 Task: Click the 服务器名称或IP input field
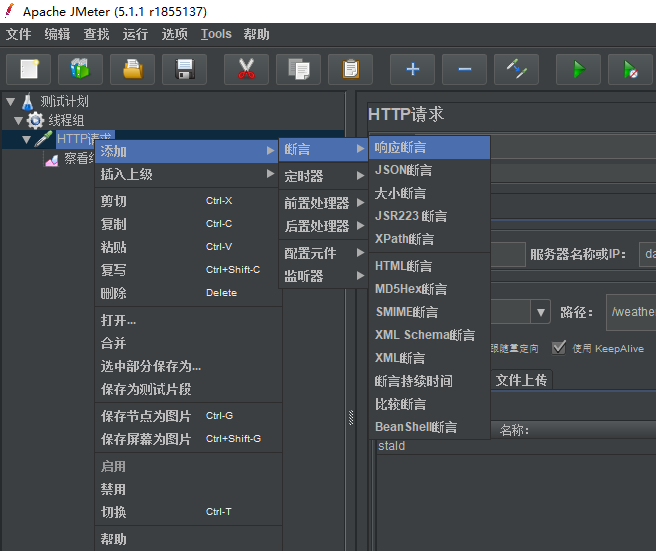tap(648, 254)
